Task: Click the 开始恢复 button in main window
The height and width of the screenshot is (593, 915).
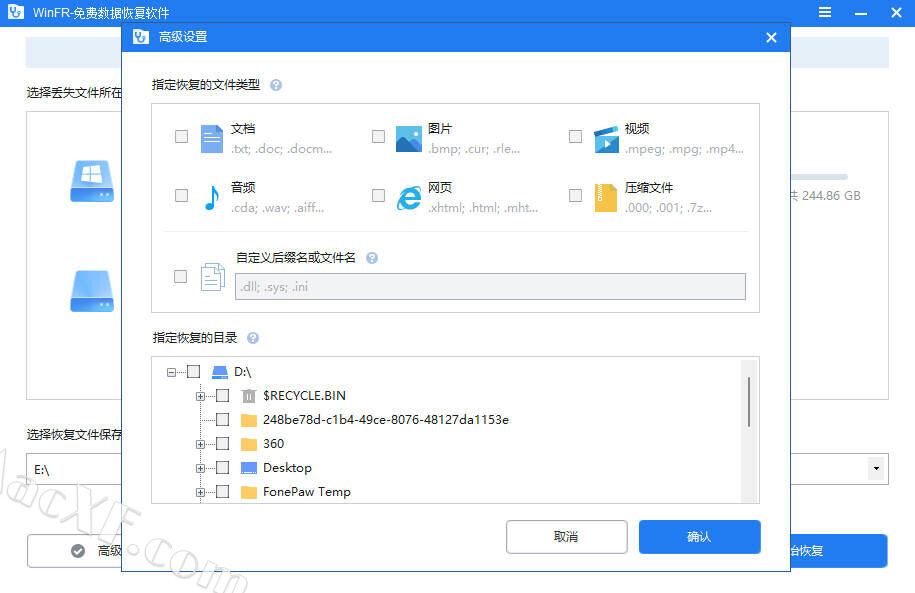Action: tap(838, 551)
